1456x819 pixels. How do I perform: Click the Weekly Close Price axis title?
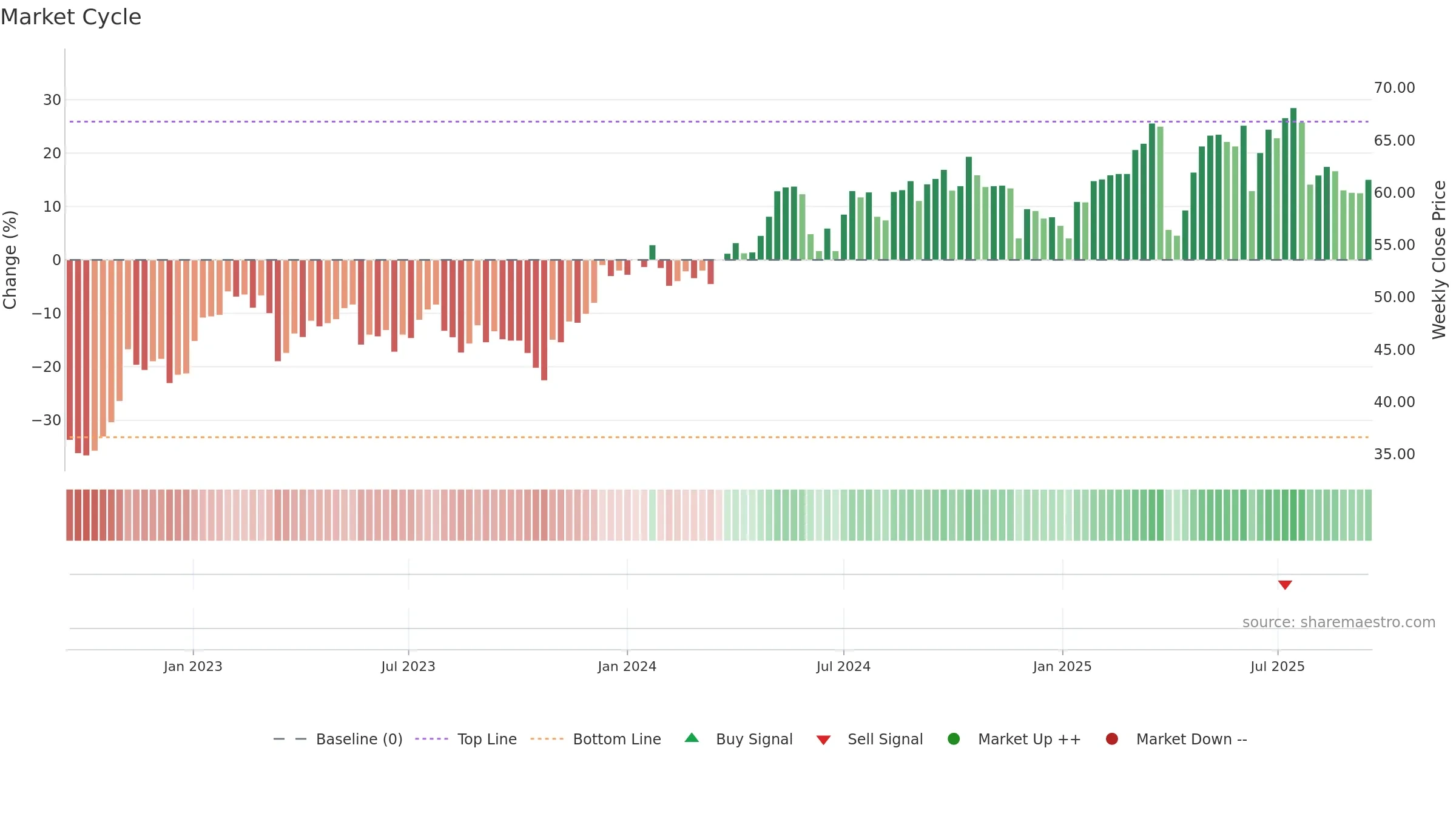(x=1439, y=260)
